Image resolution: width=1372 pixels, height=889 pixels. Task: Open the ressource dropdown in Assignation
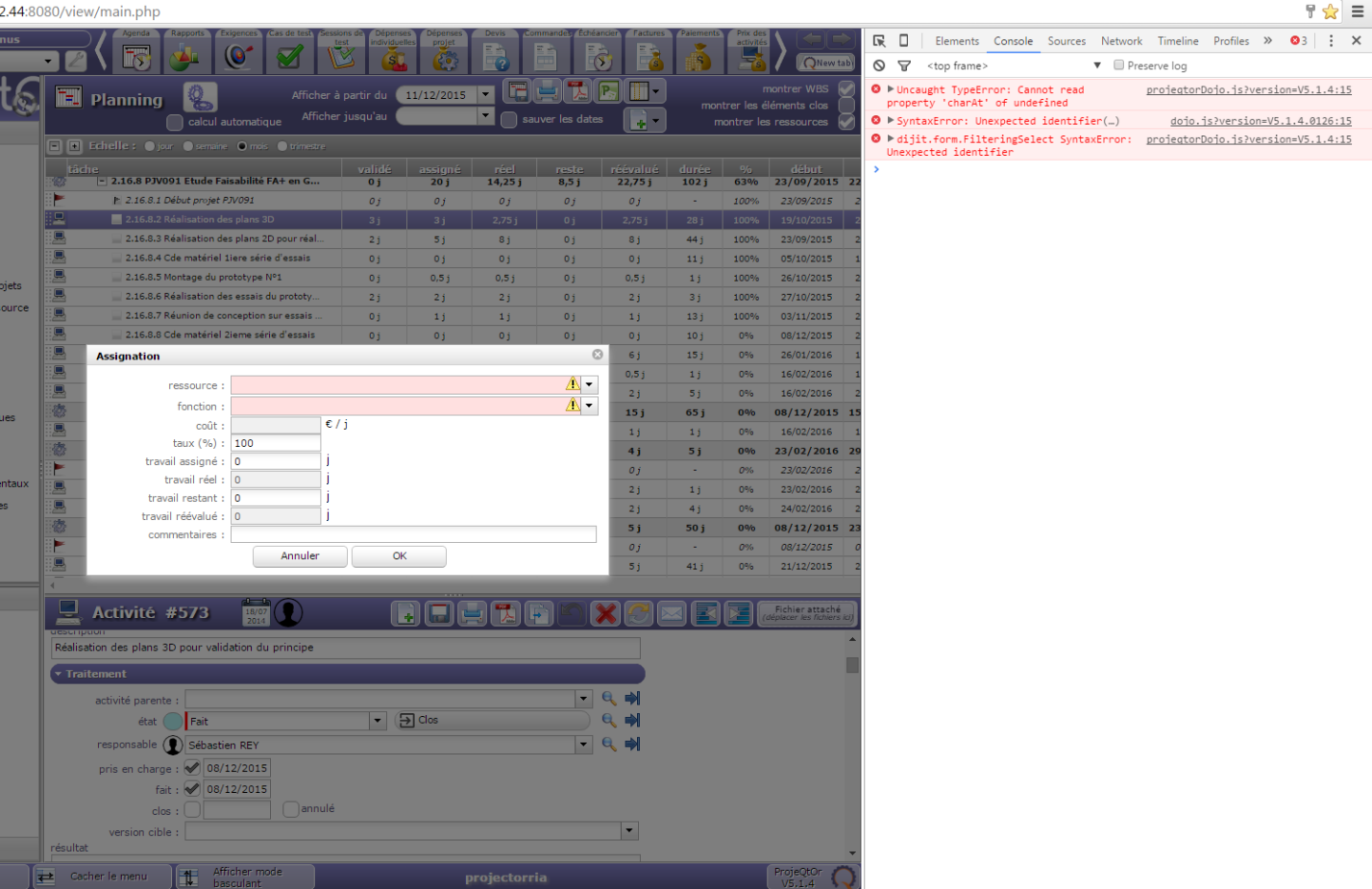coord(590,384)
